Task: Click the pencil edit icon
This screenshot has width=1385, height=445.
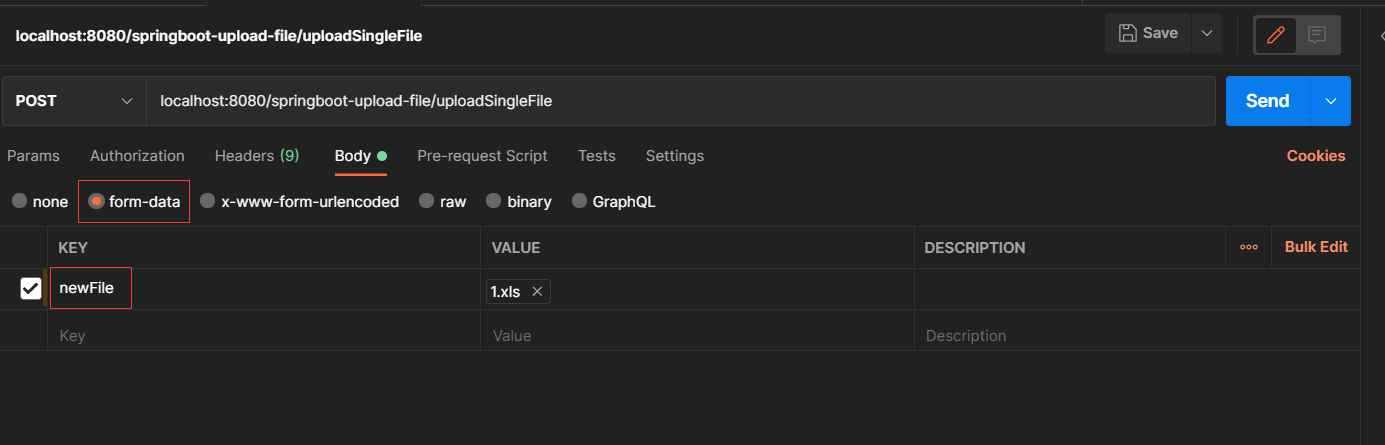Action: [x=1275, y=35]
